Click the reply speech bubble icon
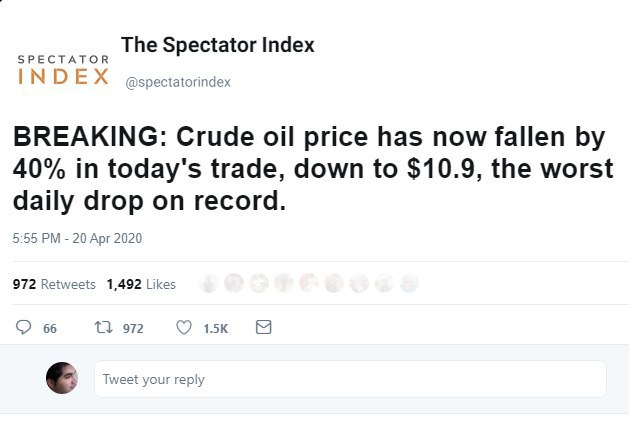Viewport: 629px width, 425px height. pyautogui.click(x=26, y=328)
